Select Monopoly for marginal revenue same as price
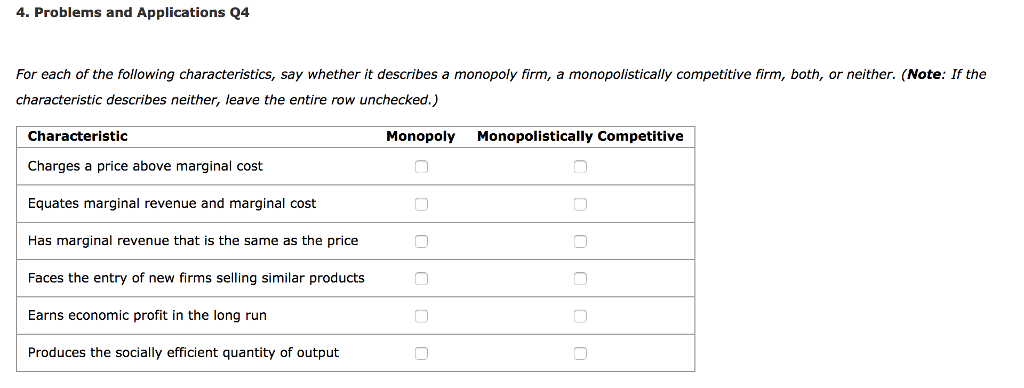 coord(421,242)
